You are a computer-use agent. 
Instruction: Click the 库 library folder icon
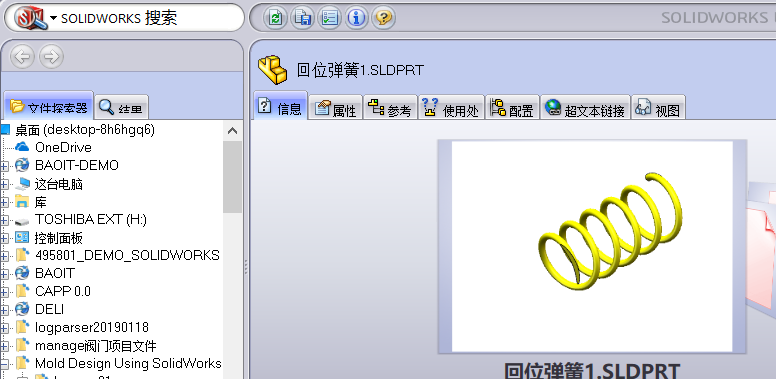pyautogui.click(x=22, y=201)
